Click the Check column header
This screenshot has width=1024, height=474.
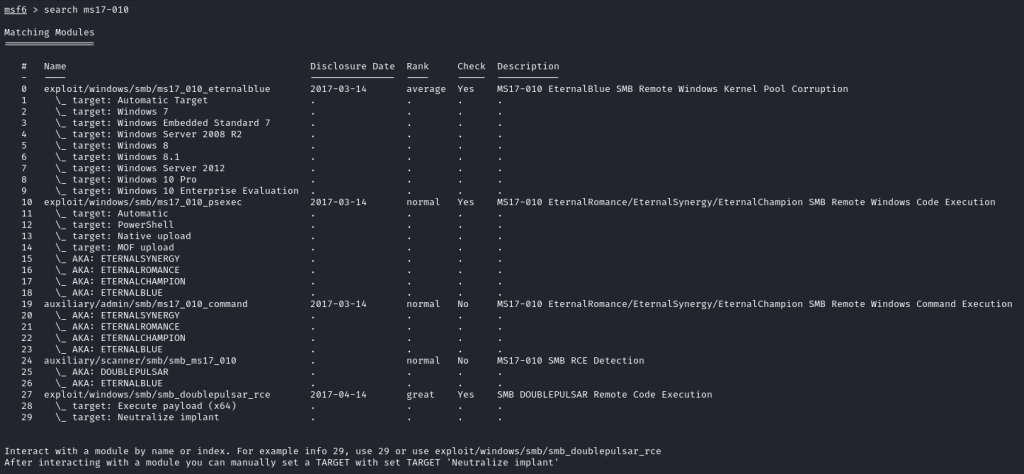pos(471,66)
